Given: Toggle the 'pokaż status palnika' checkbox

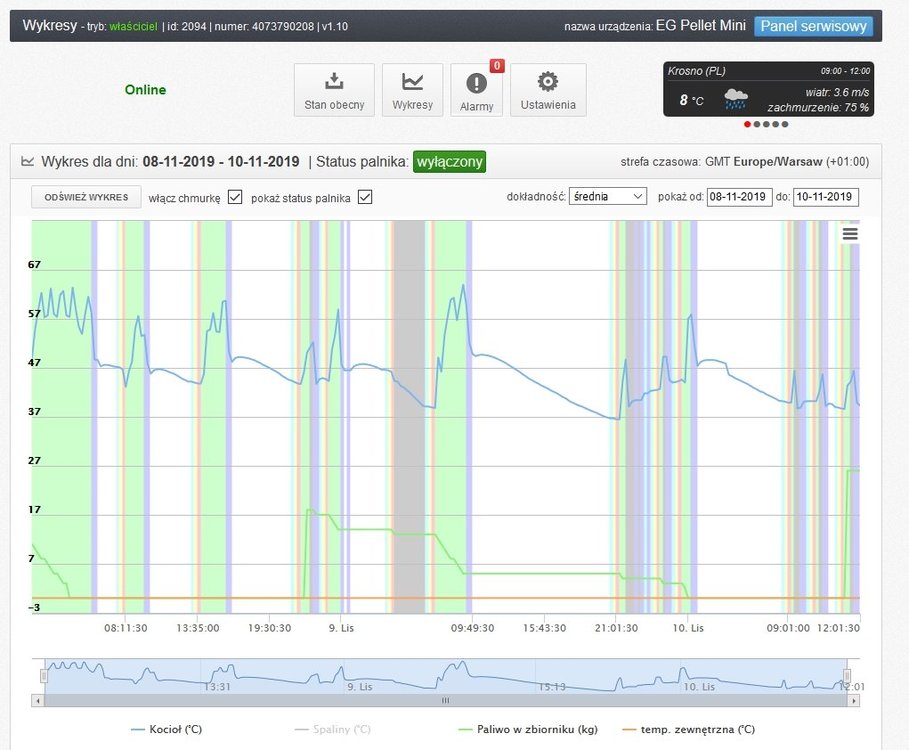Looking at the screenshot, I should click(x=365, y=197).
